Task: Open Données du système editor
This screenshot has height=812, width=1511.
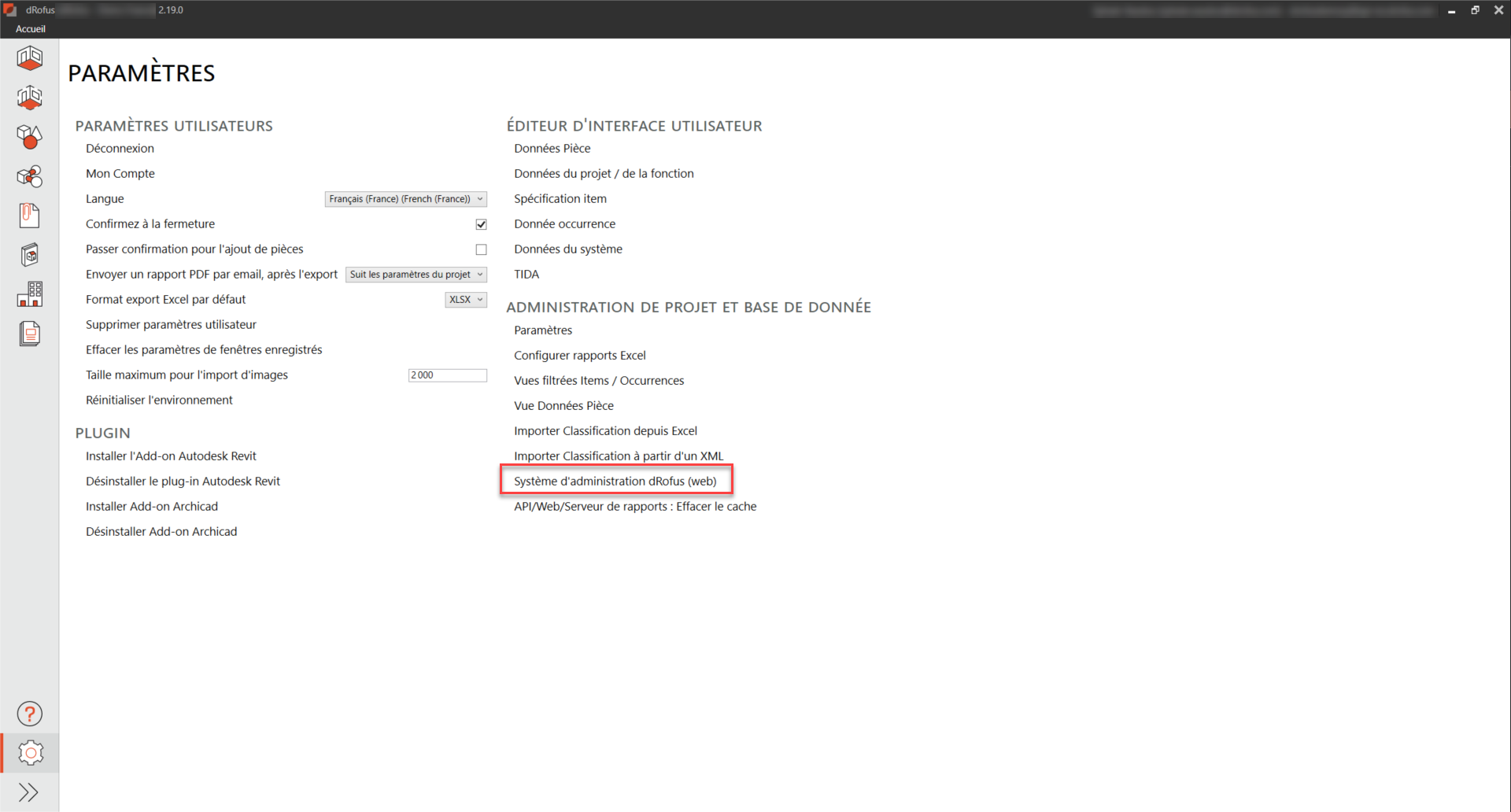Action: pyautogui.click(x=568, y=249)
